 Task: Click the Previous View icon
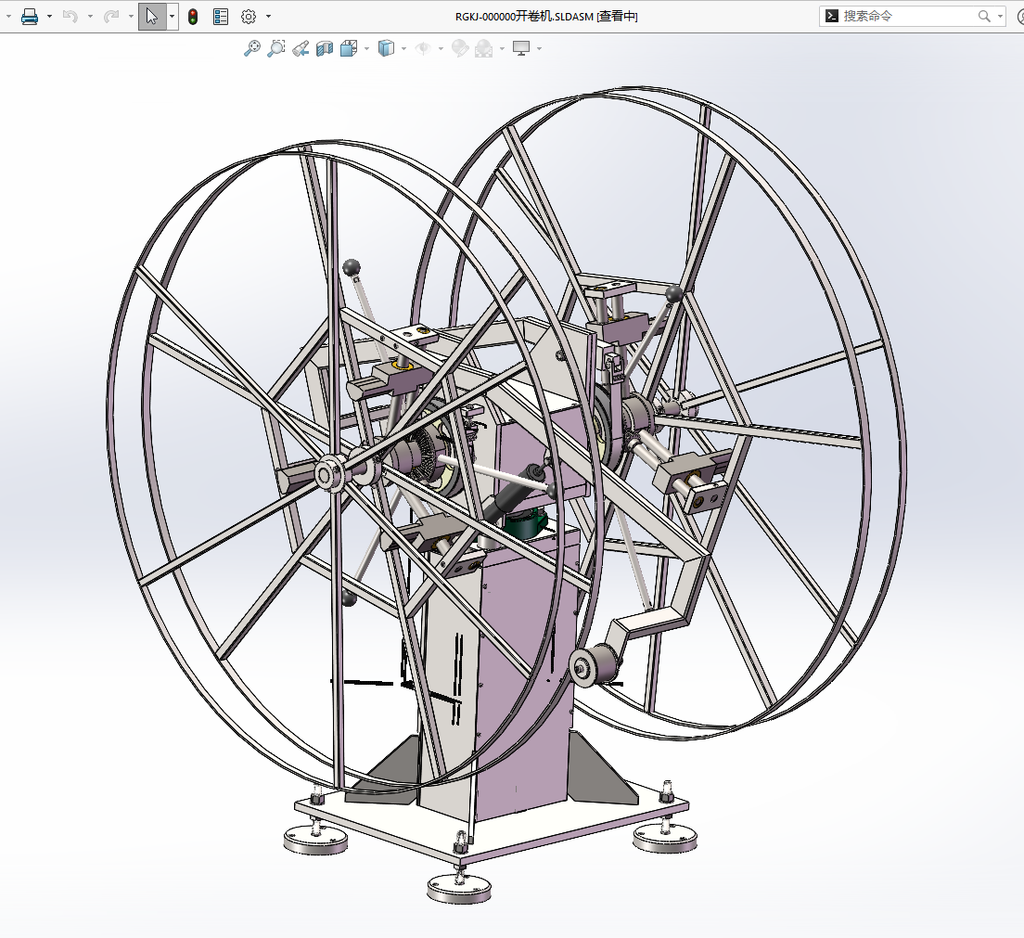click(300, 48)
